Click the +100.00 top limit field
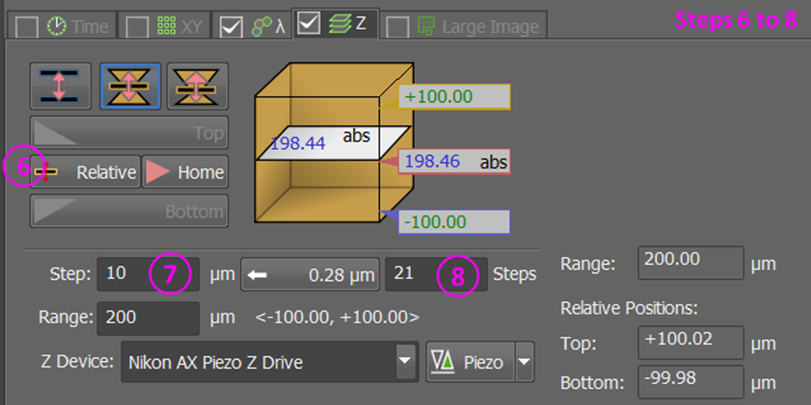Image resolution: width=811 pixels, height=405 pixels. [455, 97]
